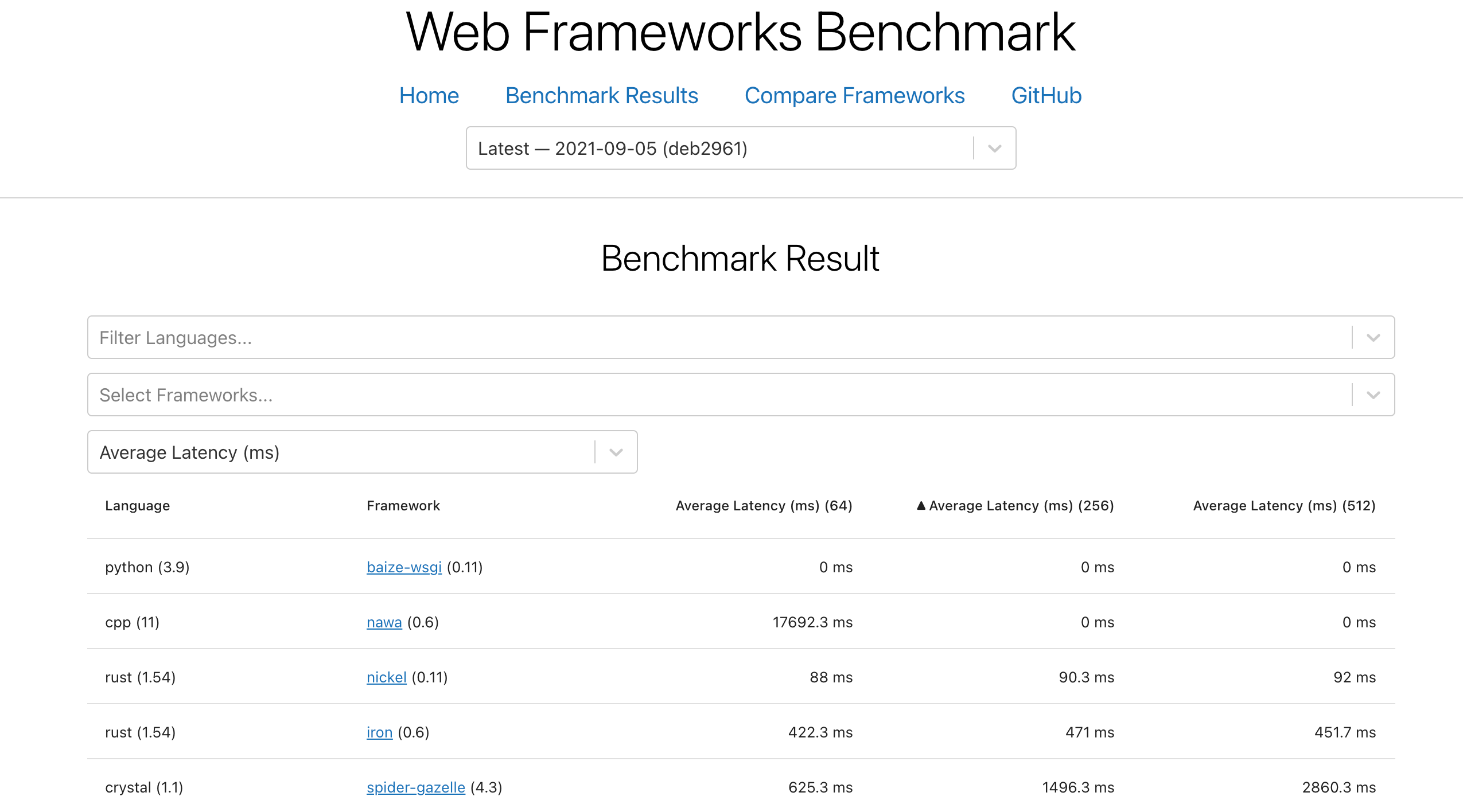Sort by the Language column header
Viewport: 1463px width, 812px height.
[x=137, y=506]
